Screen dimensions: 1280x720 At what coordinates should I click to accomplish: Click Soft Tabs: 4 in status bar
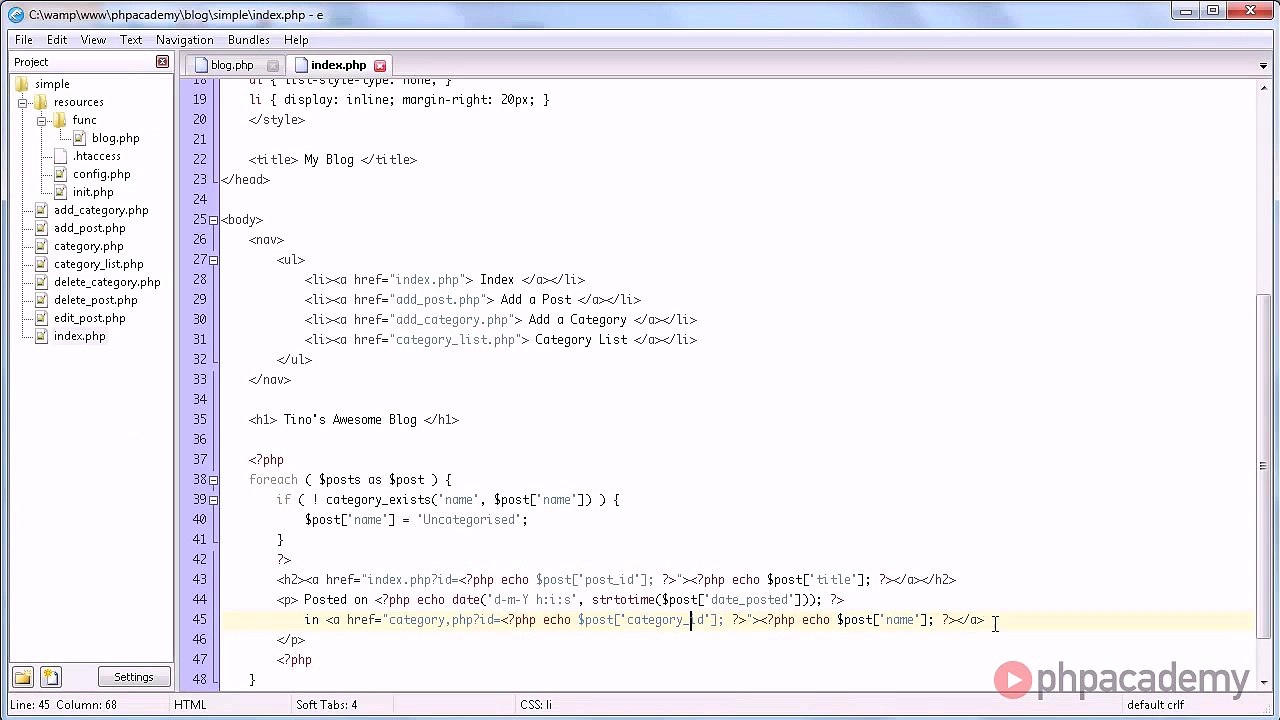[x=326, y=705]
